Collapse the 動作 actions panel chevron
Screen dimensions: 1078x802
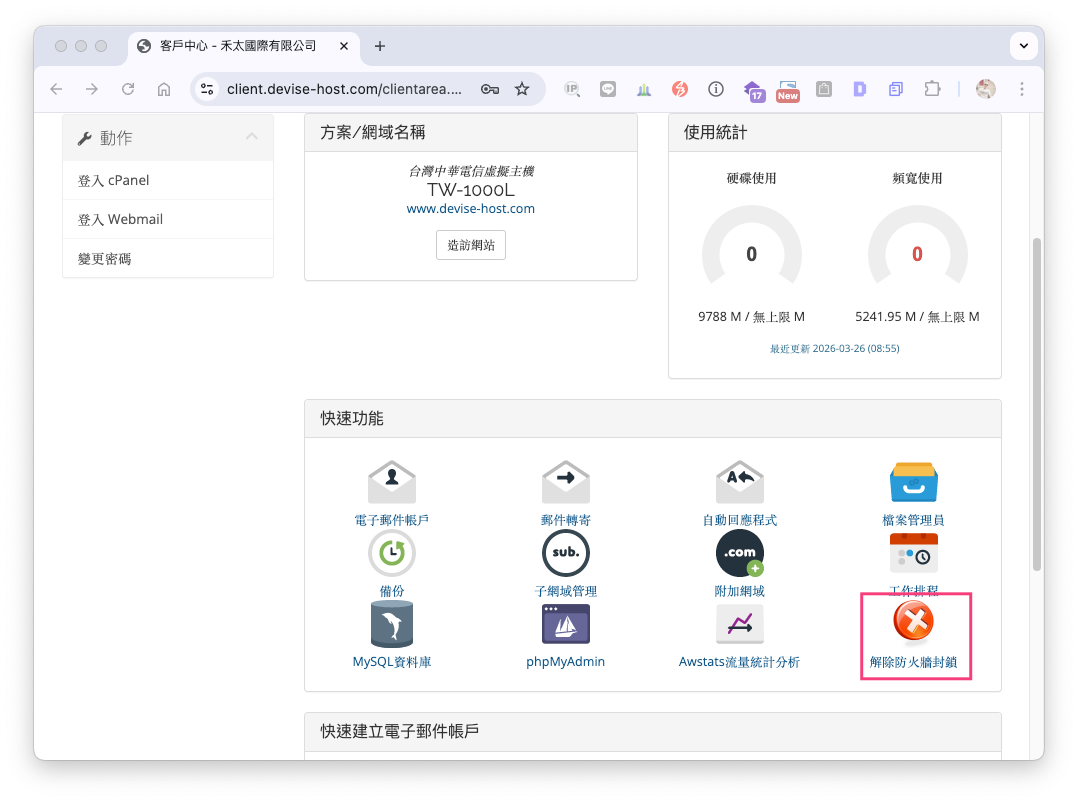click(252, 137)
